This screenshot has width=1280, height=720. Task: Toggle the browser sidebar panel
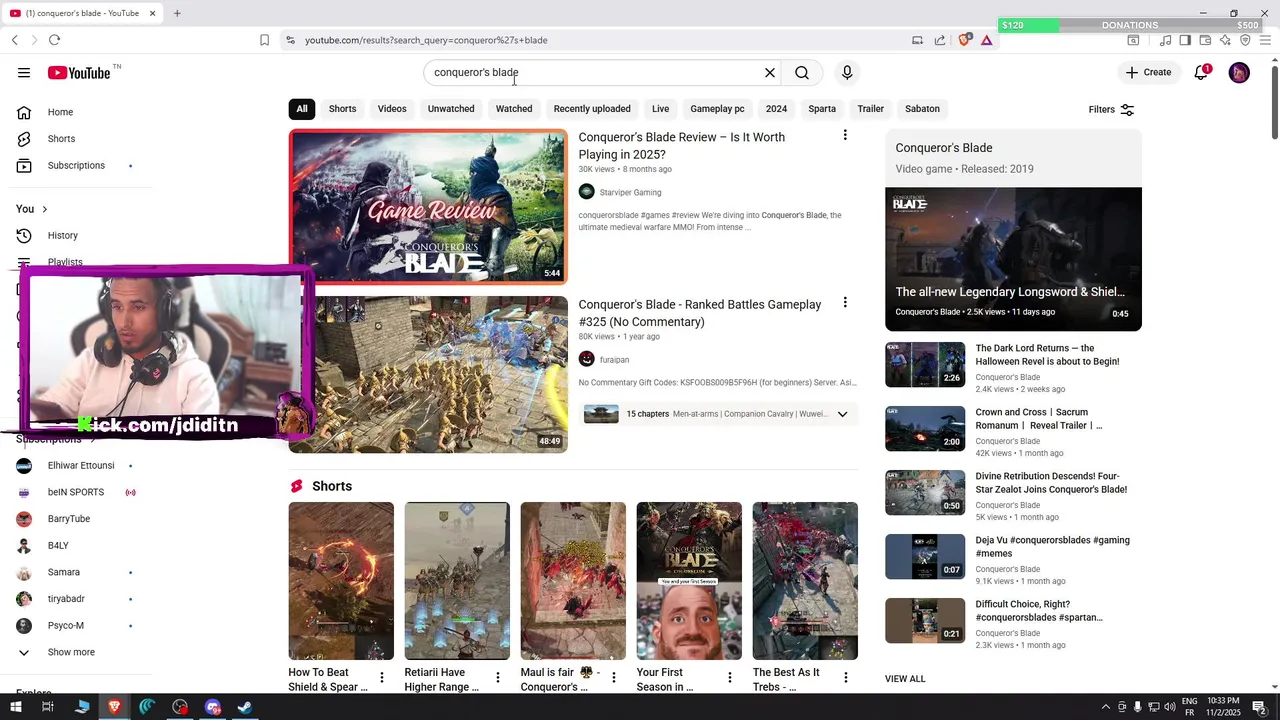coord(1185,40)
